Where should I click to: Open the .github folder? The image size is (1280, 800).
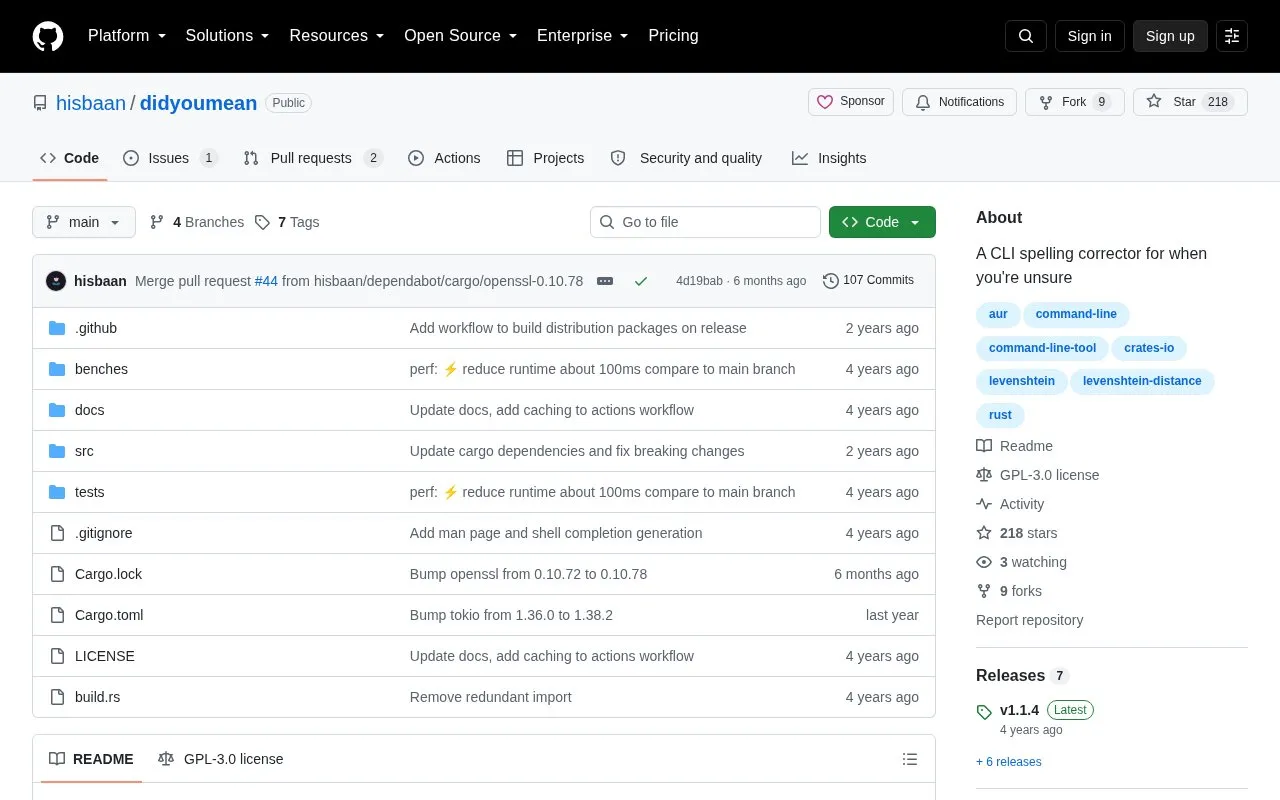(x=96, y=328)
